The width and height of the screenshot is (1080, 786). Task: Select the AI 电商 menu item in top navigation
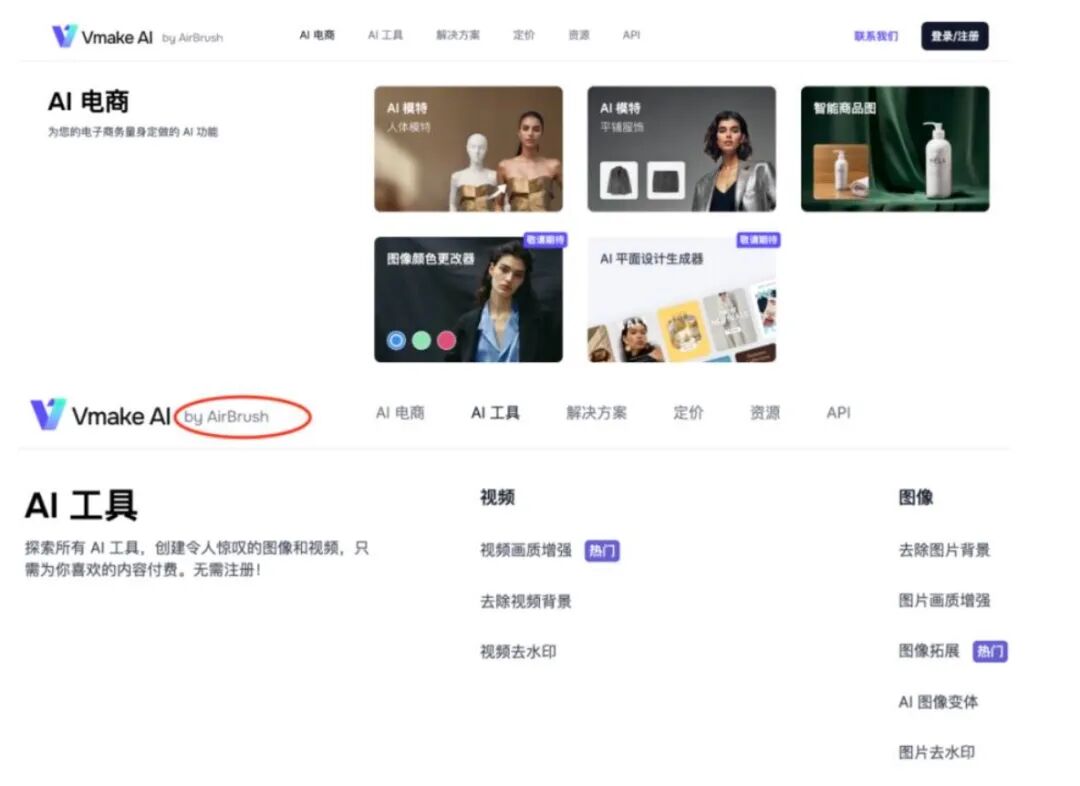pyautogui.click(x=316, y=34)
